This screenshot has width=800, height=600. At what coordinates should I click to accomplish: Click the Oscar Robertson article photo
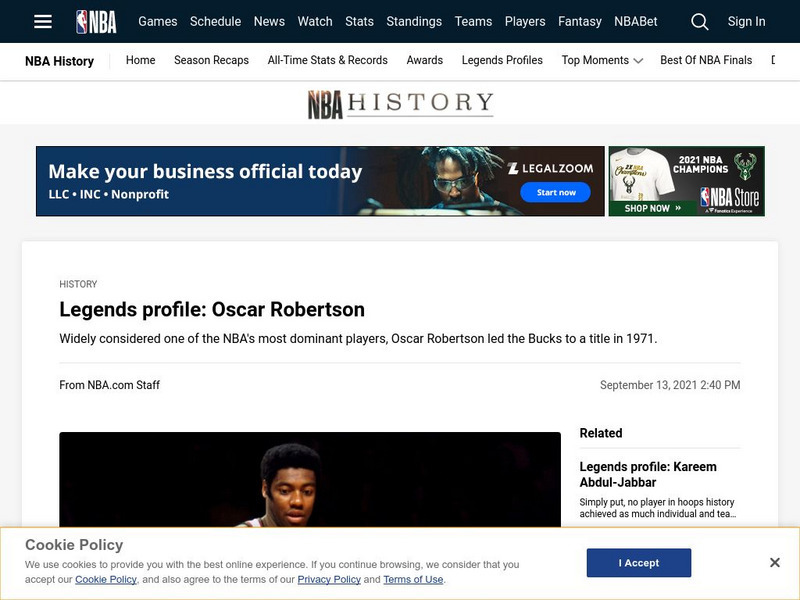click(310, 480)
